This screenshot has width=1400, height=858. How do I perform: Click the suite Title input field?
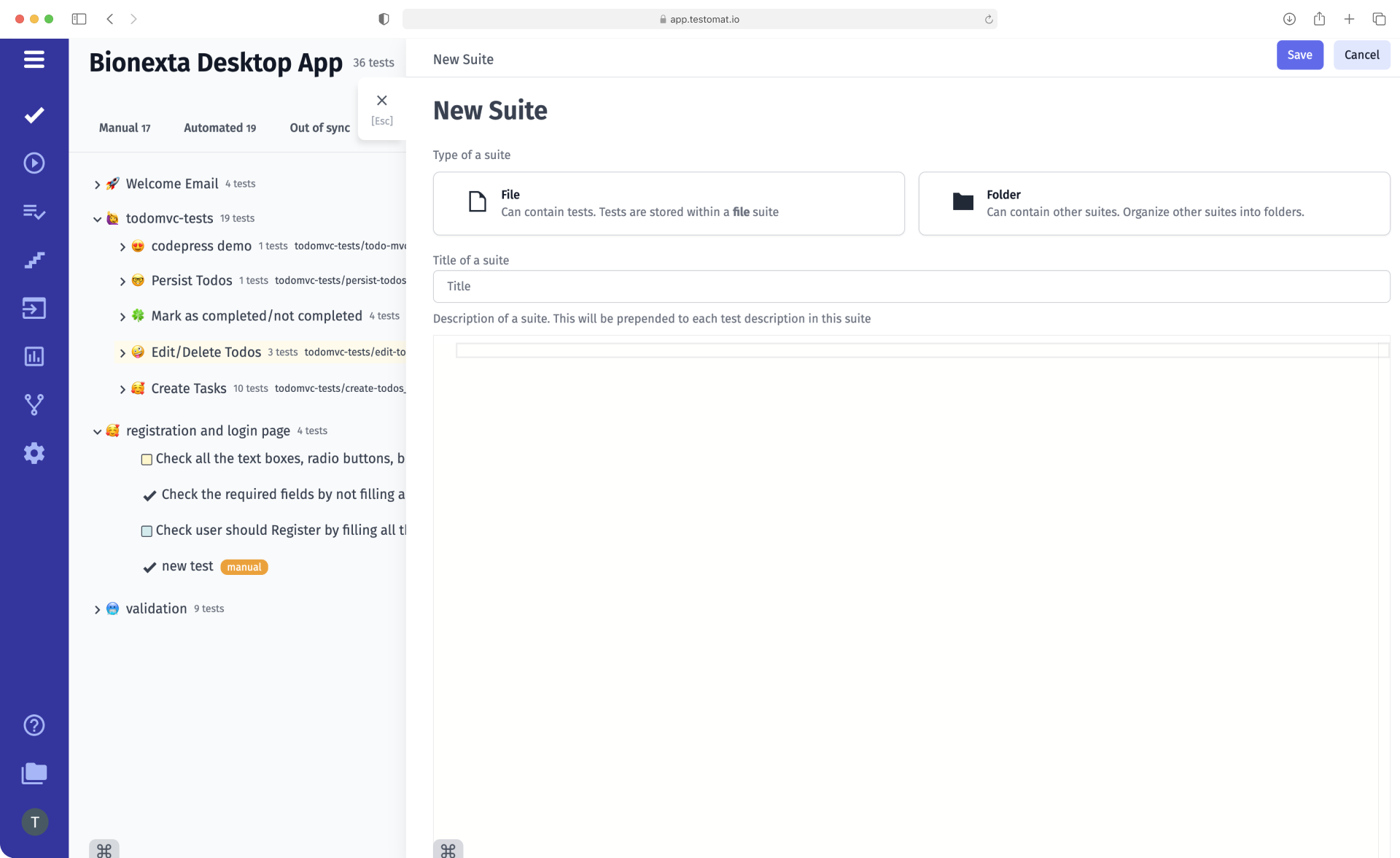(x=911, y=286)
